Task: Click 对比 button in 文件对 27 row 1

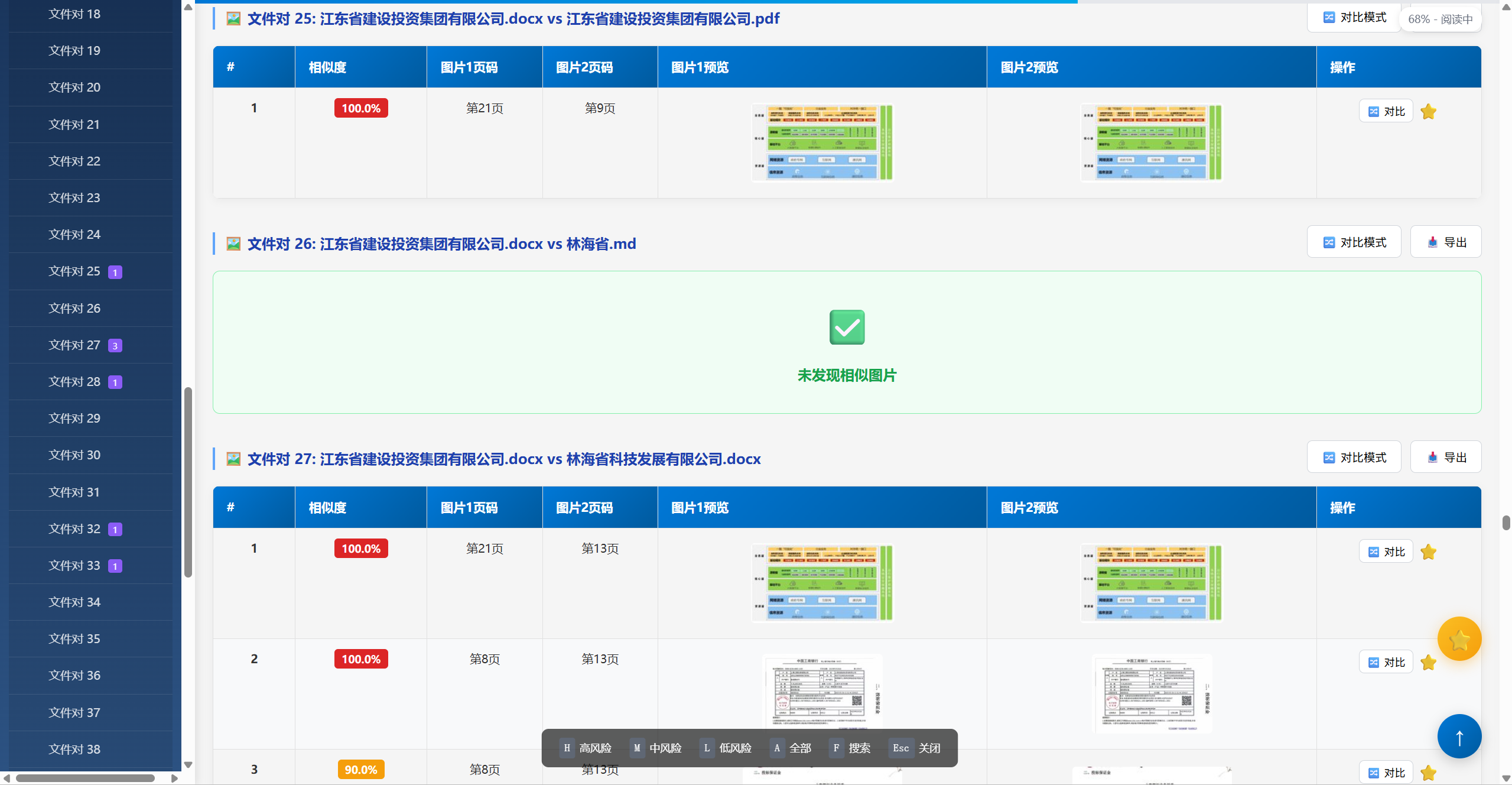Action: click(x=1386, y=552)
